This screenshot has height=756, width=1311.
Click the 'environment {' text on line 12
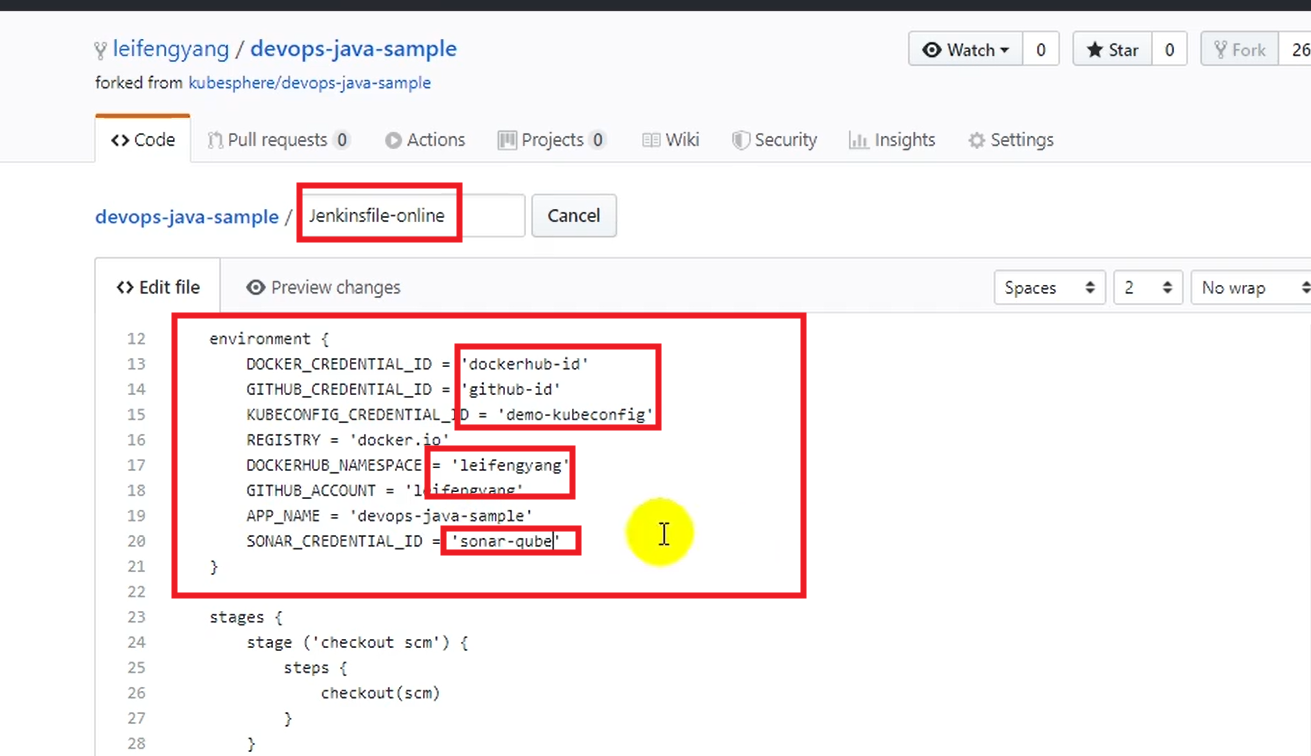(269, 339)
